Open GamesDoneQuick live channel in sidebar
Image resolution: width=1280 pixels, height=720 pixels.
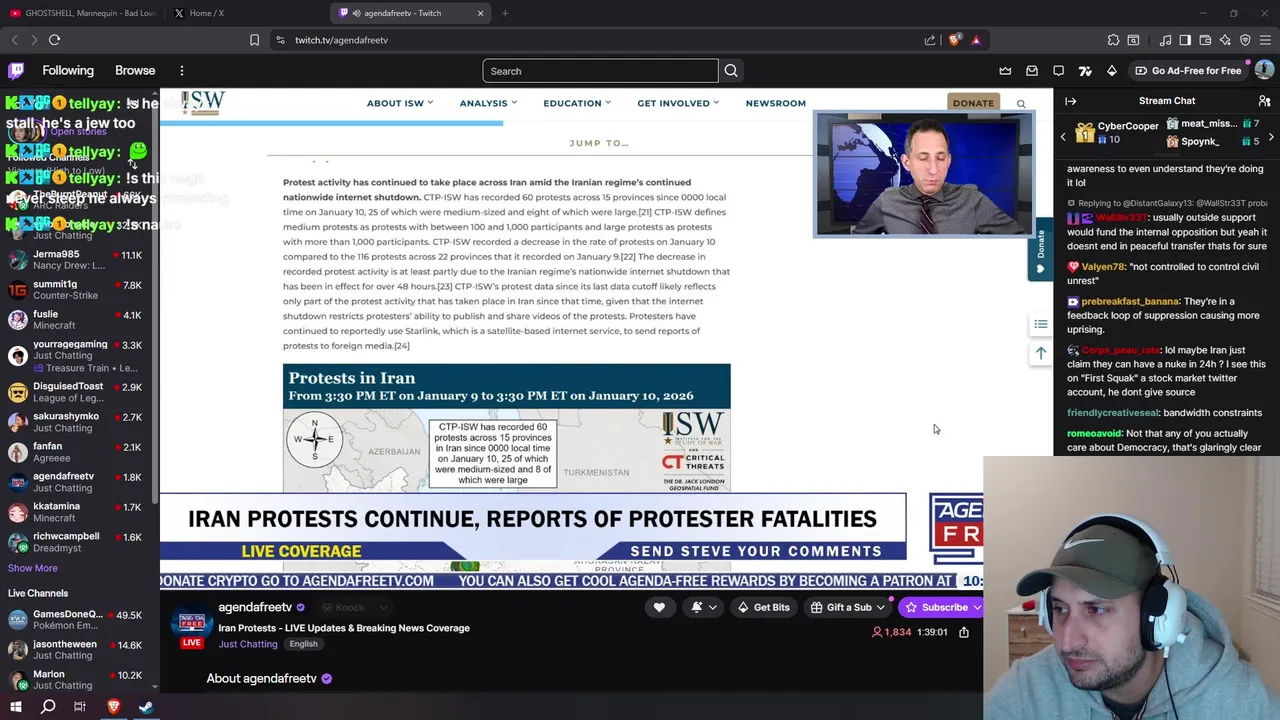[78, 620]
